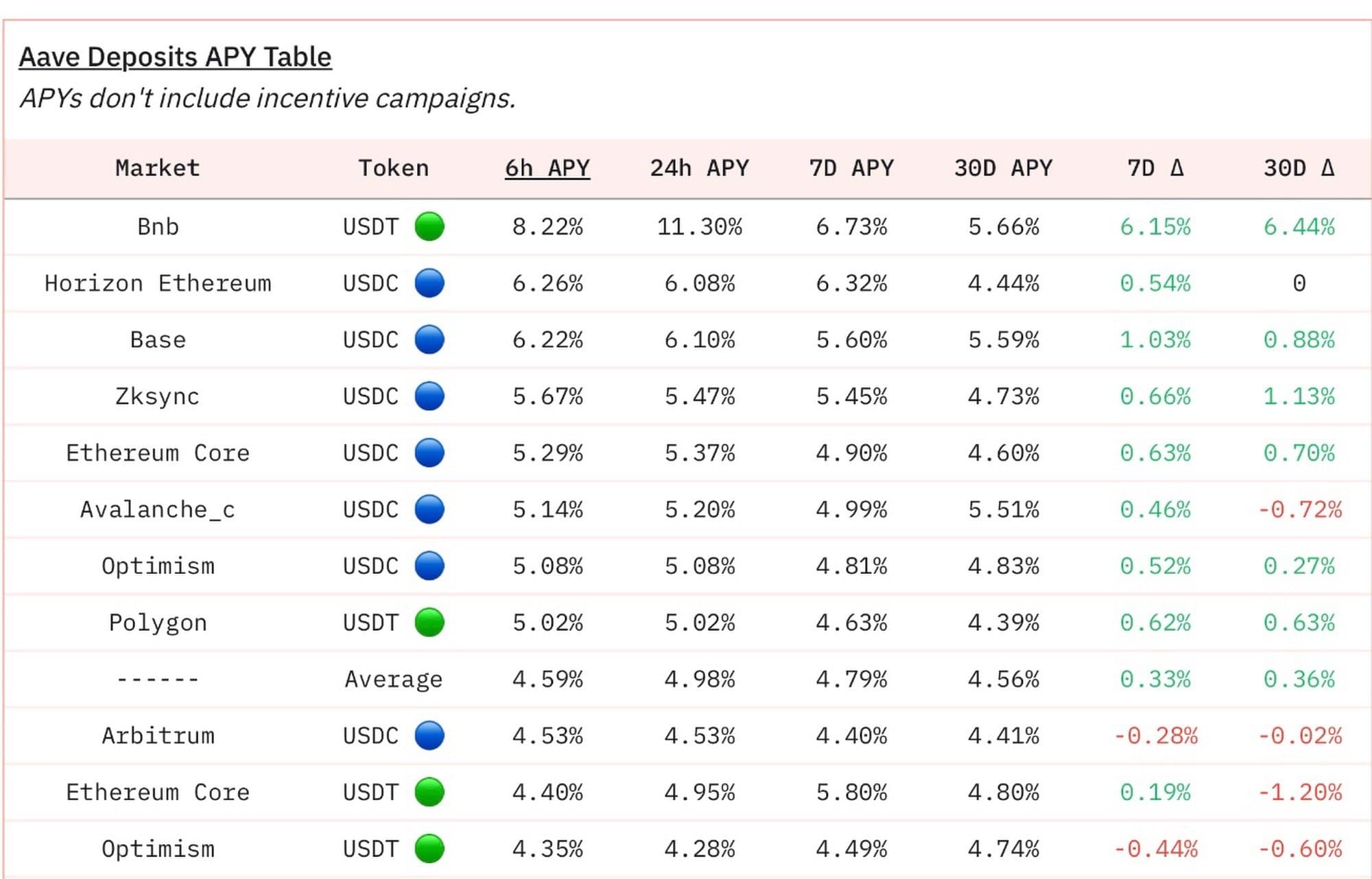1372x879 pixels.
Task: Click the USDT icon in Optimism row
Action: pyautogui.click(x=429, y=849)
